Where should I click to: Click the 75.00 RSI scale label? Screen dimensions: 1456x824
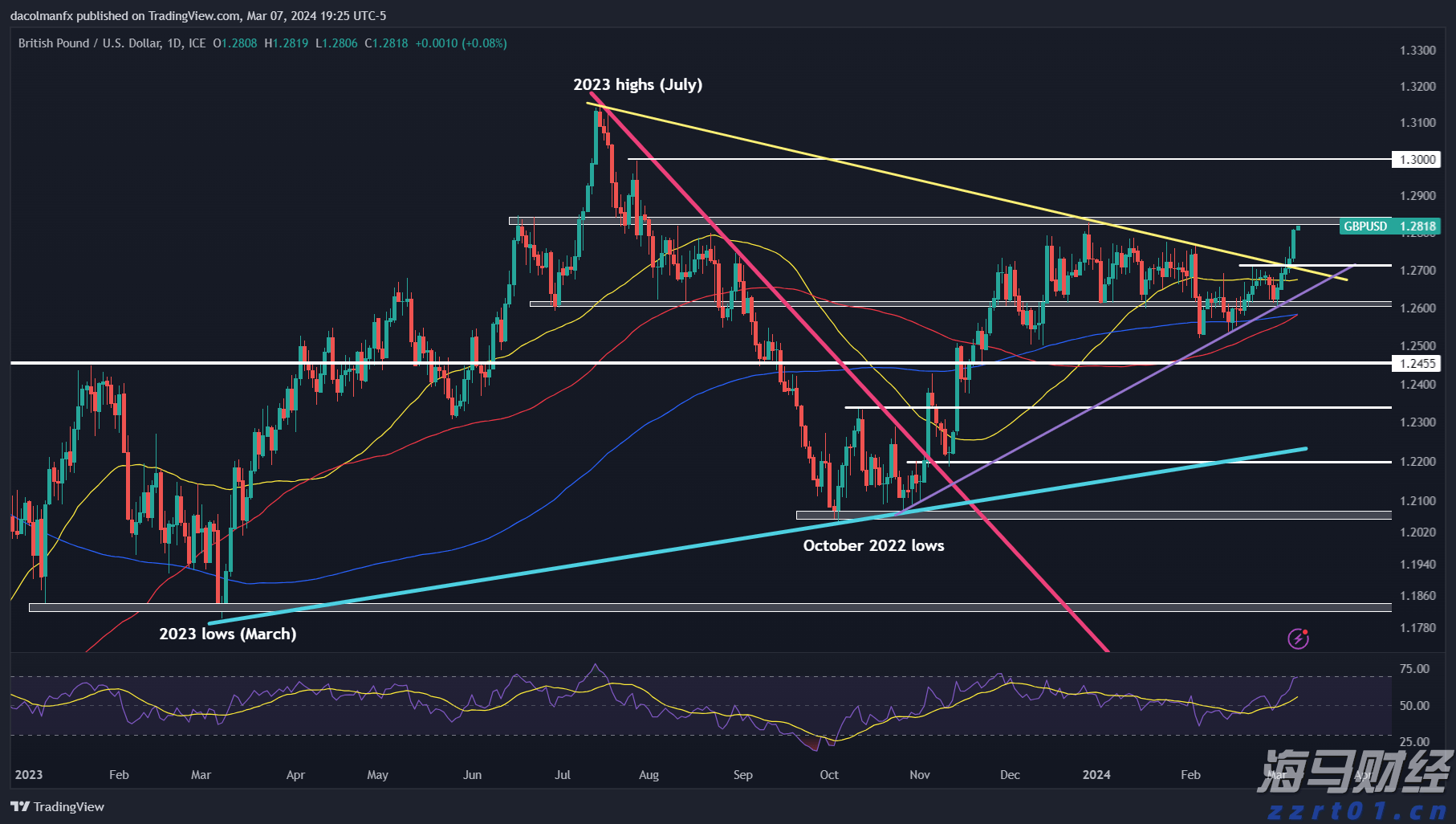(x=1413, y=668)
